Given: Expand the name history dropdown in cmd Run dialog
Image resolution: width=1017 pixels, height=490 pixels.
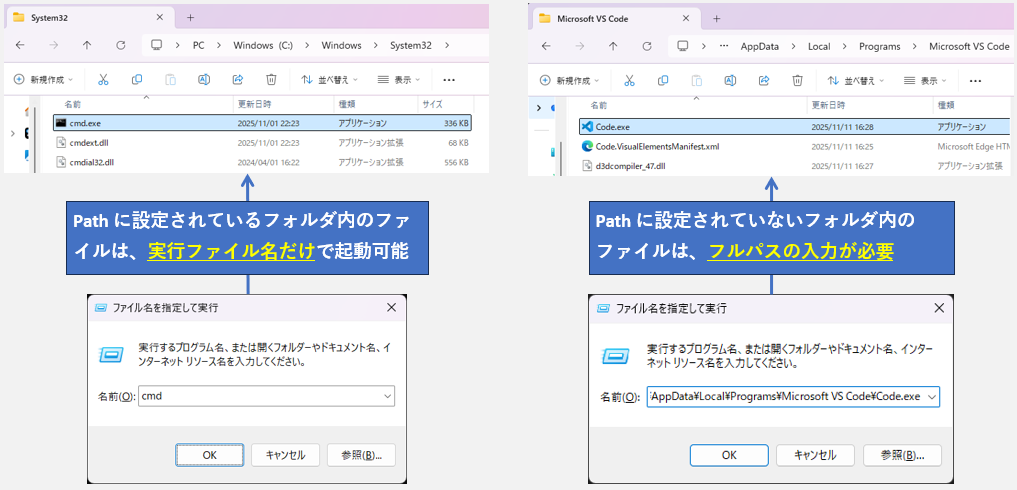Looking at the screenshot, I should click(387, 396).
